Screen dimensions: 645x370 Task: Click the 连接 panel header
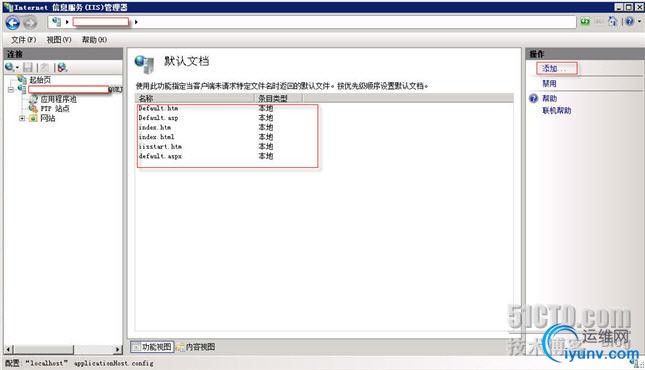63,54
